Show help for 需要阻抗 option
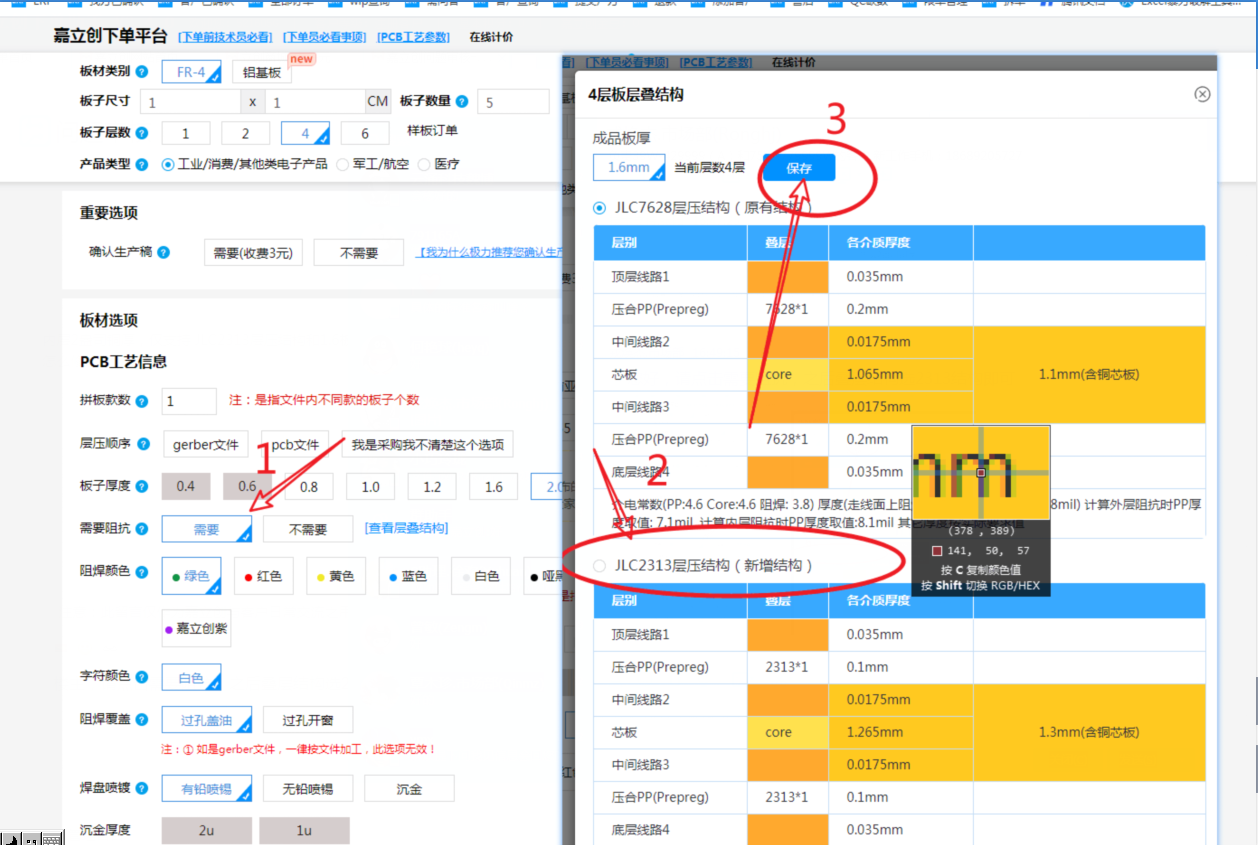1258x845 pixels. click(142, 529)
